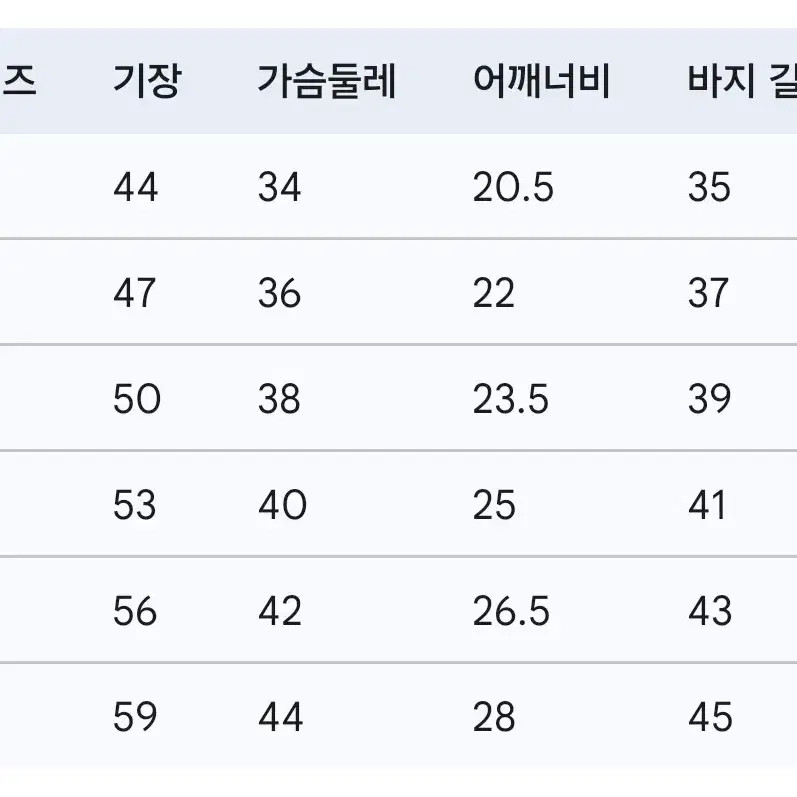797x797 pixels.
Task: Select the chest value 34 in first row
Action: tap(280, 187)
